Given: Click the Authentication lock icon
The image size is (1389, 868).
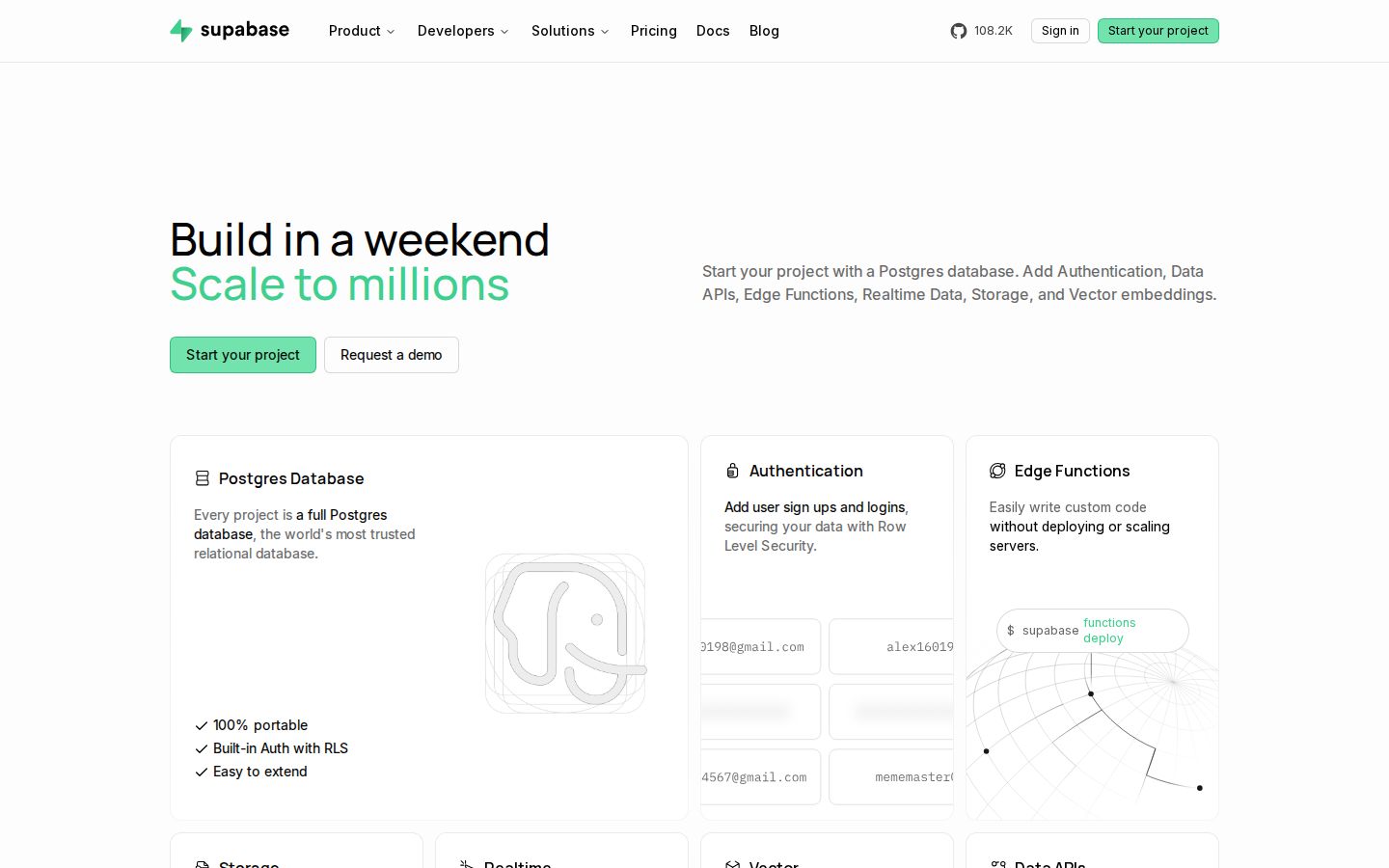Looking at the screenshot, I should (732, 471).
